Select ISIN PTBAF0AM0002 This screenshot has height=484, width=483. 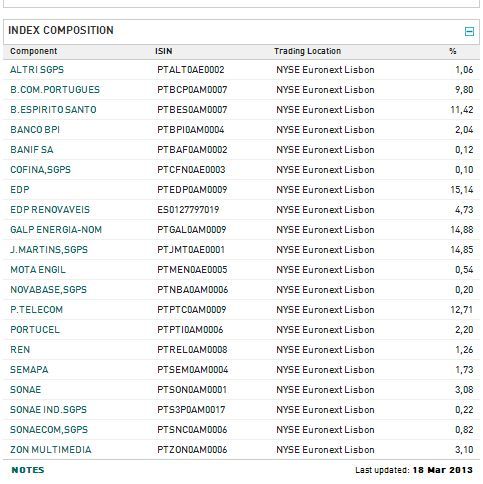[x=192, y=150]
